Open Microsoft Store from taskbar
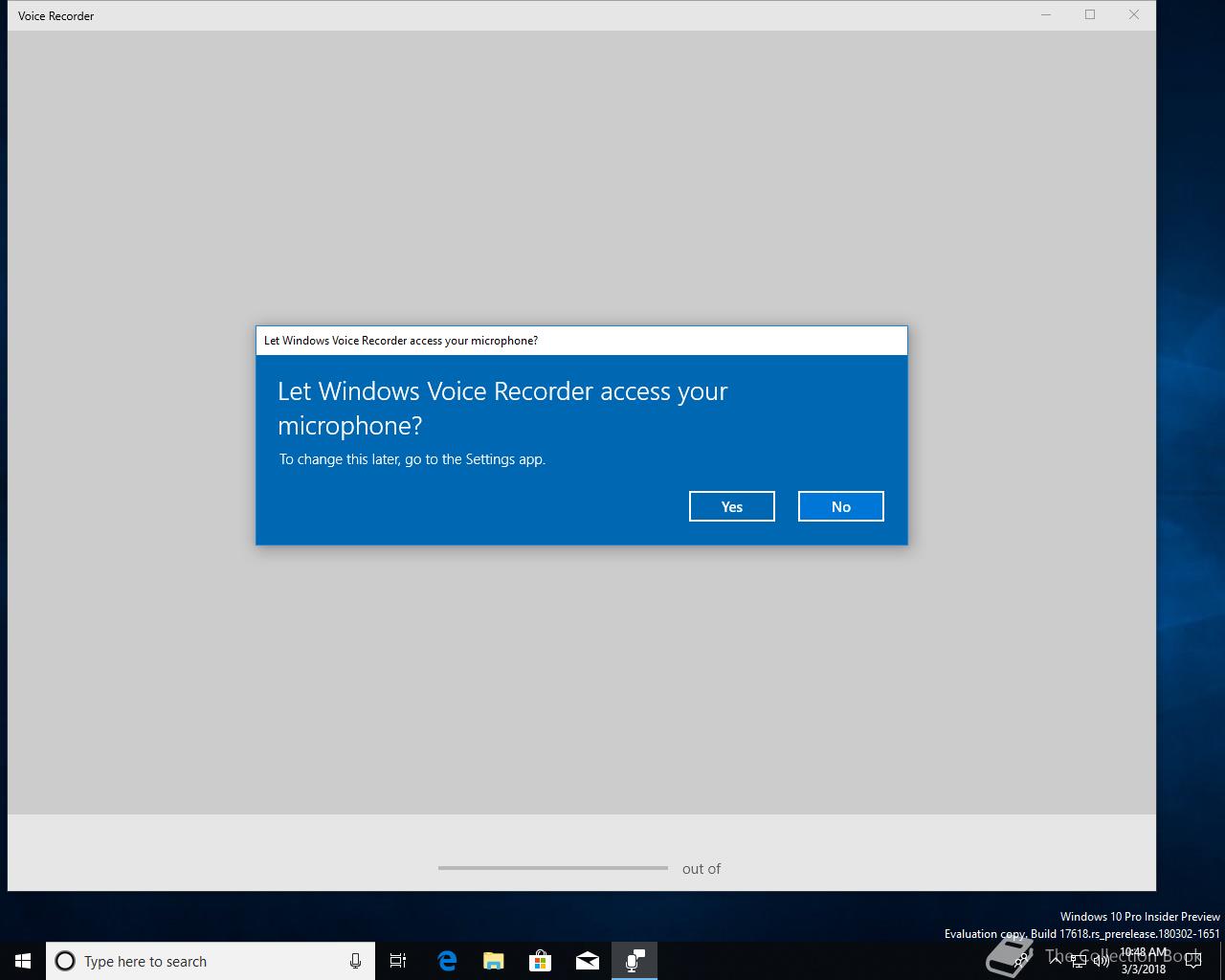This screenshot has width=1225, height=980. [x=541, y=961]
